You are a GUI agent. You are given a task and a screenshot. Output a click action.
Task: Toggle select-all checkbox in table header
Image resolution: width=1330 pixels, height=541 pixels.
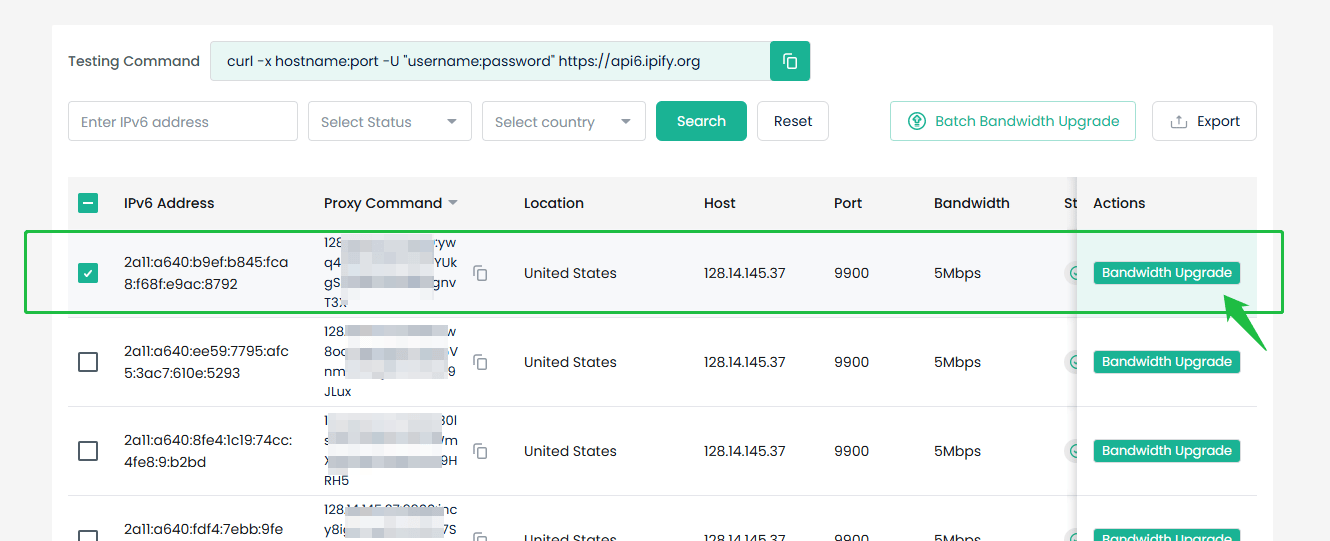point(88,203)
